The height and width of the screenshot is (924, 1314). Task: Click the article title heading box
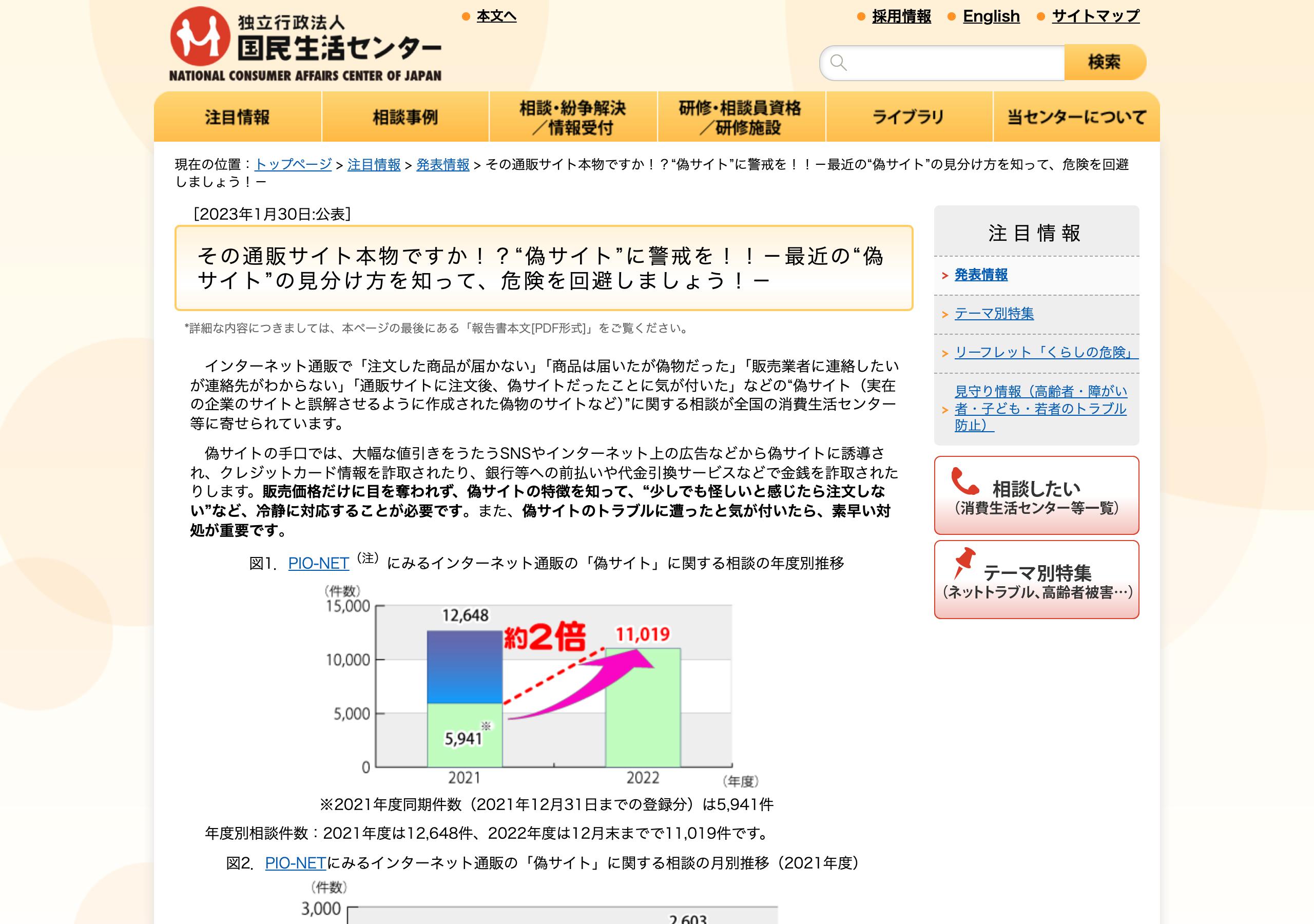pos(544,268)
